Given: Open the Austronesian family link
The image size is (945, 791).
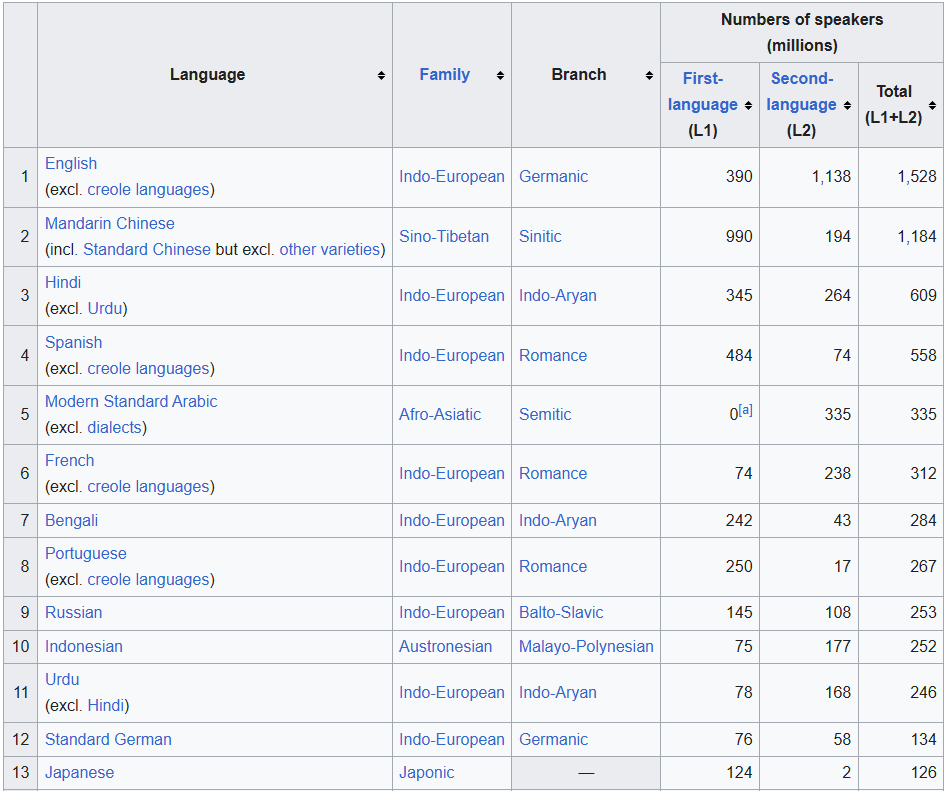Looking at the screenshot, I should pos(445,646).
